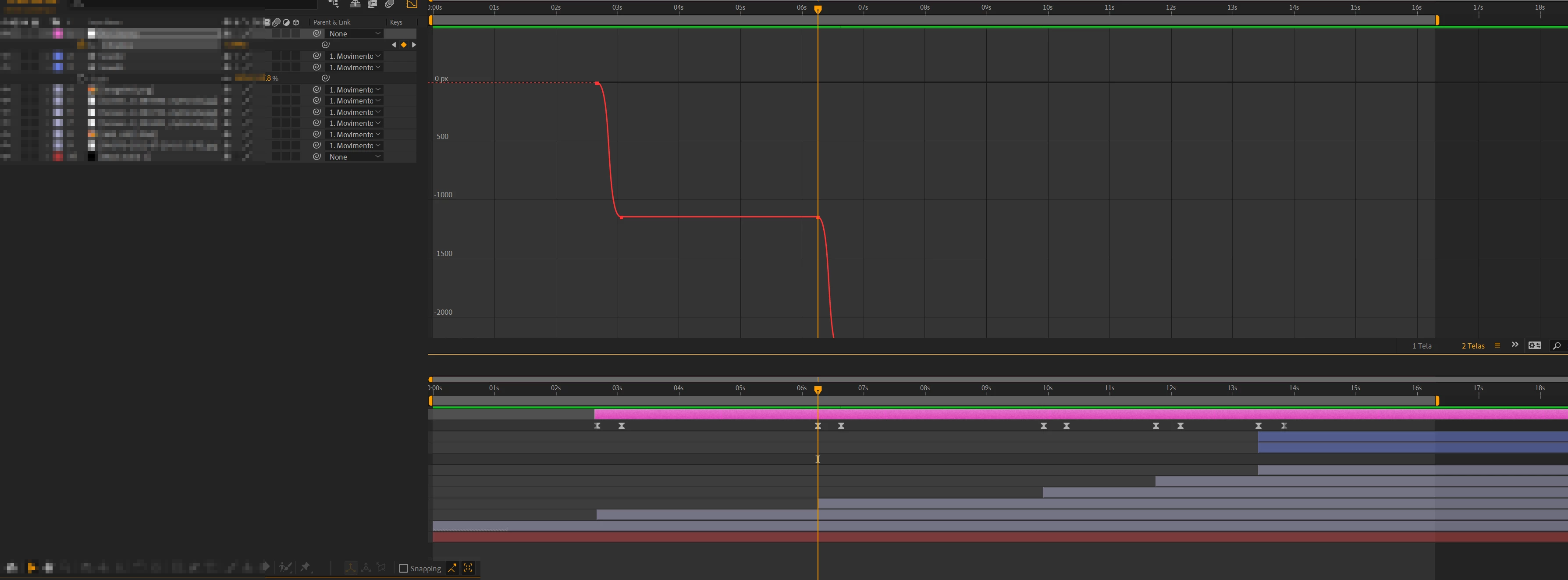The image size is (1568, 580).
Task: Click the Parent & Link column header
Action: click(332, 22)
